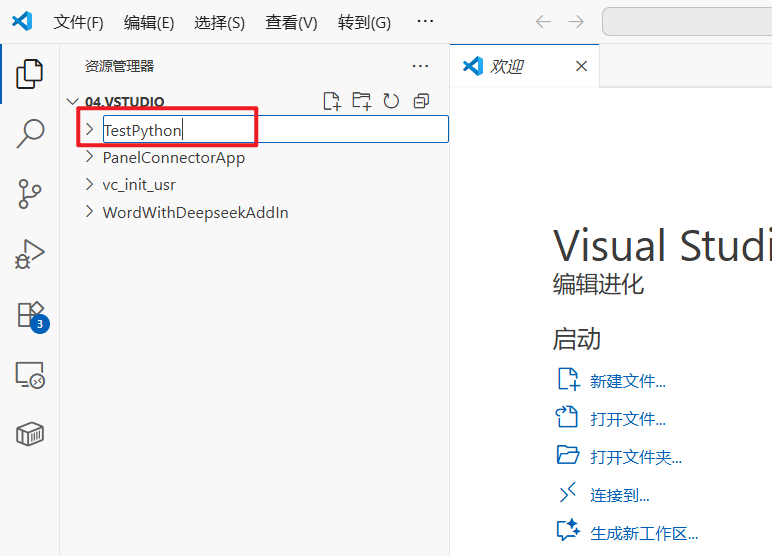Go back with the left arrow
The image size is (772, 556).
point(544,22)
